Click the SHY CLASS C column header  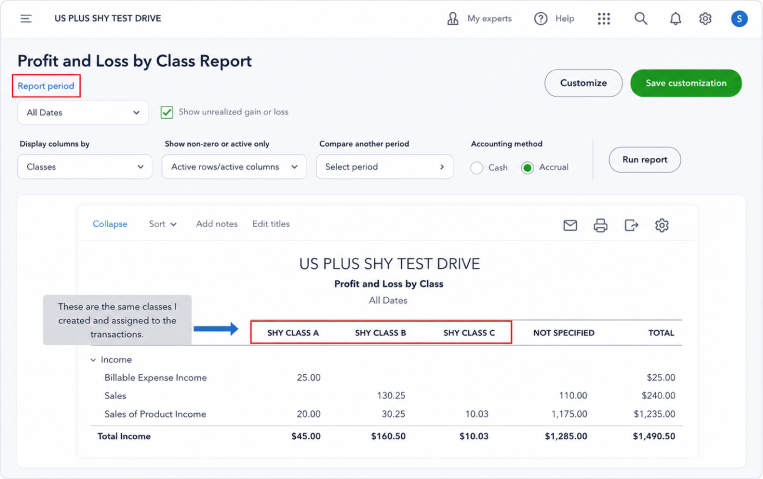tap(469, 333)
